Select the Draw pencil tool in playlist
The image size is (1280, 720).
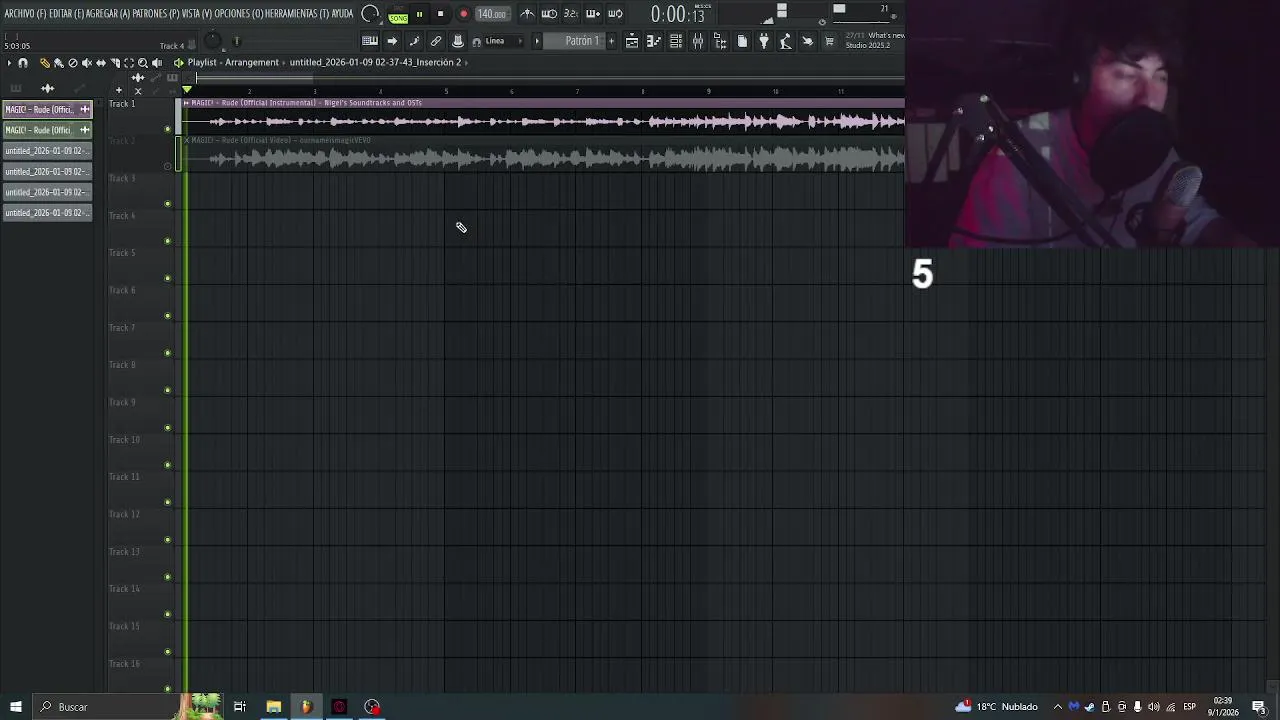(45, 63)
